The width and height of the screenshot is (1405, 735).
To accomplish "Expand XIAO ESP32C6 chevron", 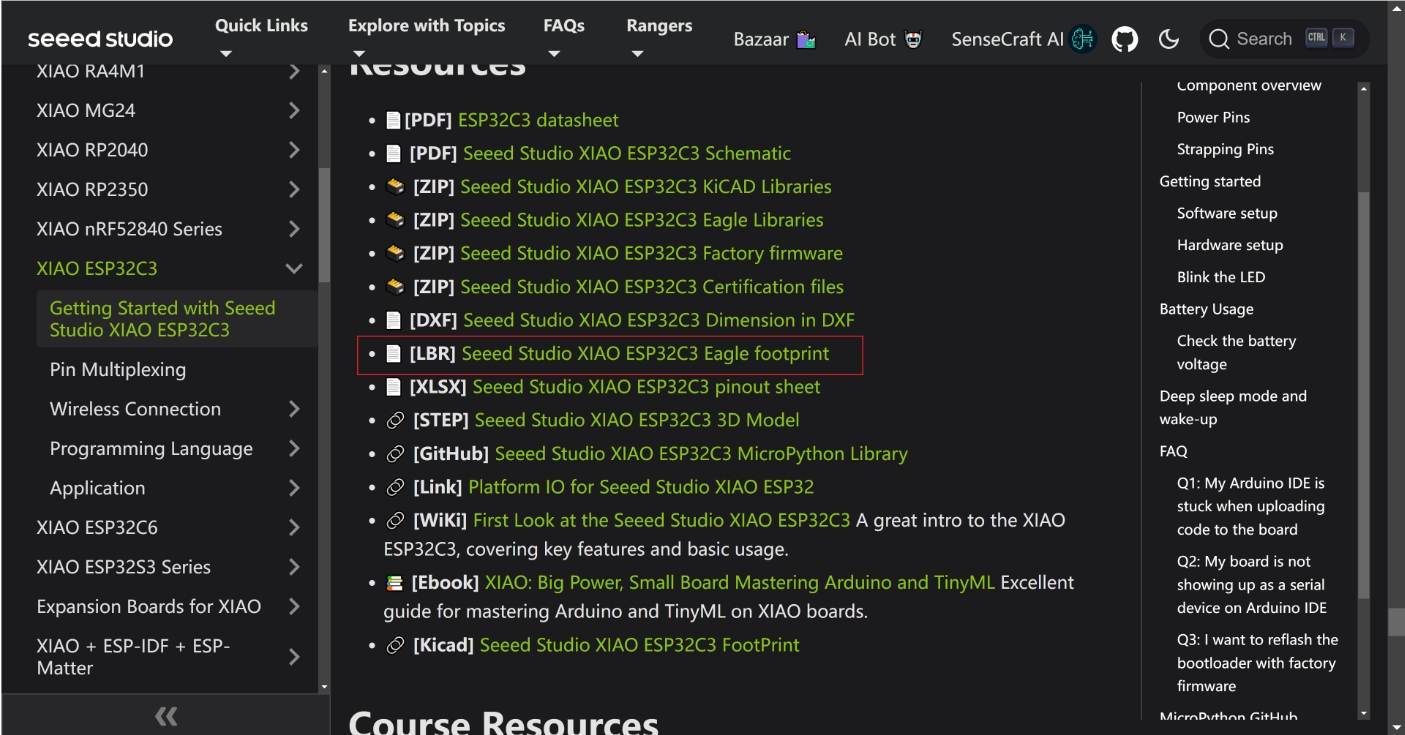I will 294,527.
